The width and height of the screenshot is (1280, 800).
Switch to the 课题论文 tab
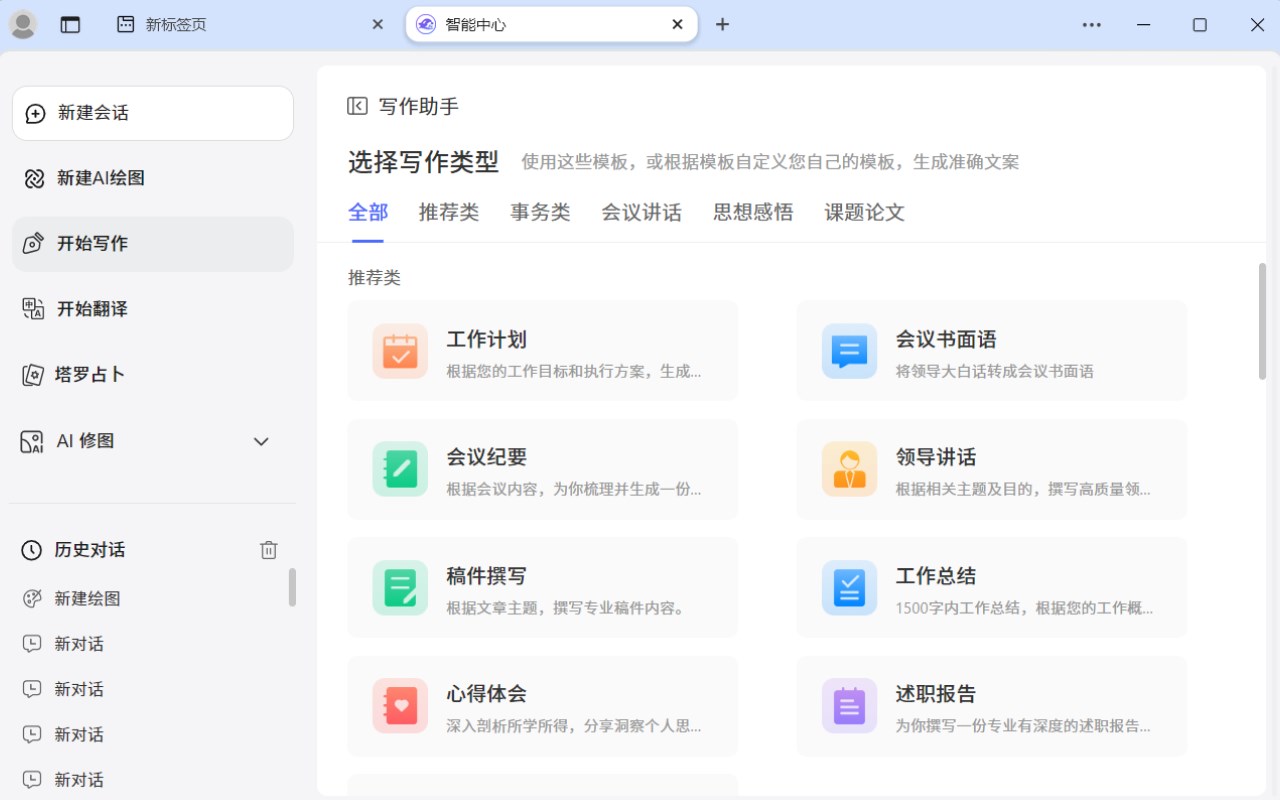(864, 212)
